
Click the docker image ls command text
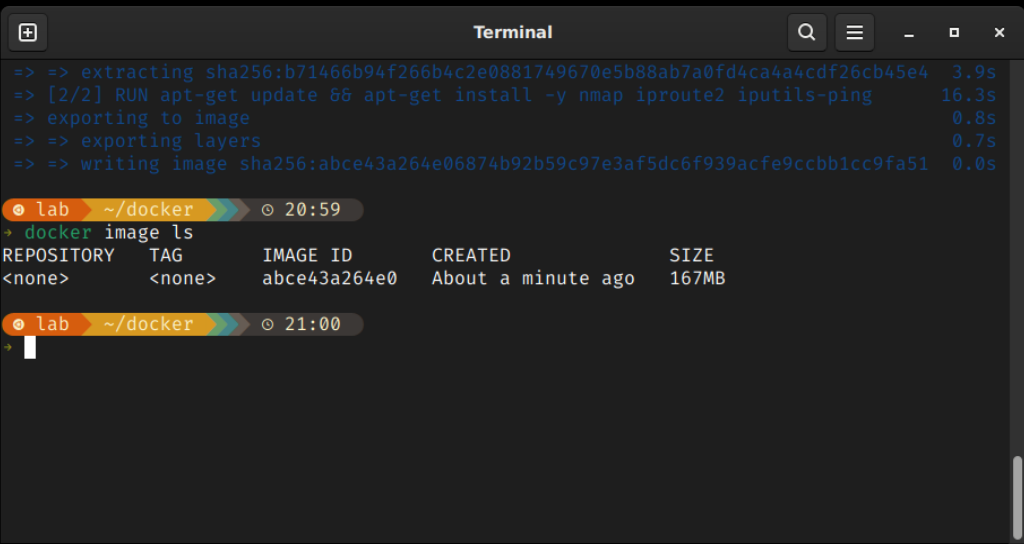point(109,232)
